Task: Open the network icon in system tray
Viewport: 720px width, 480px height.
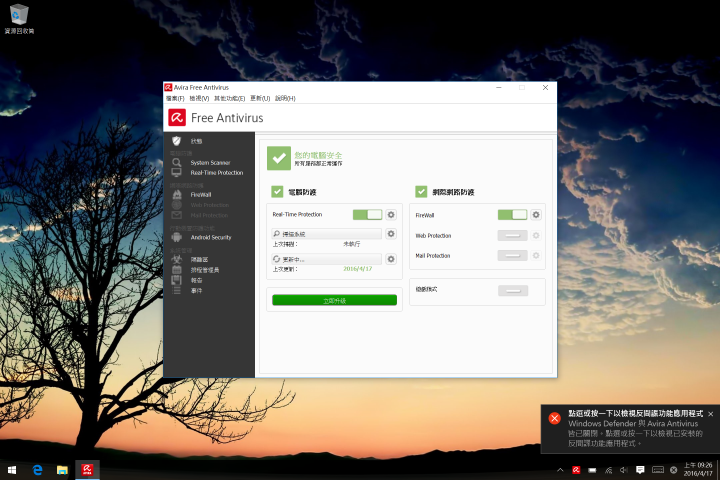Action: (608, 470)
